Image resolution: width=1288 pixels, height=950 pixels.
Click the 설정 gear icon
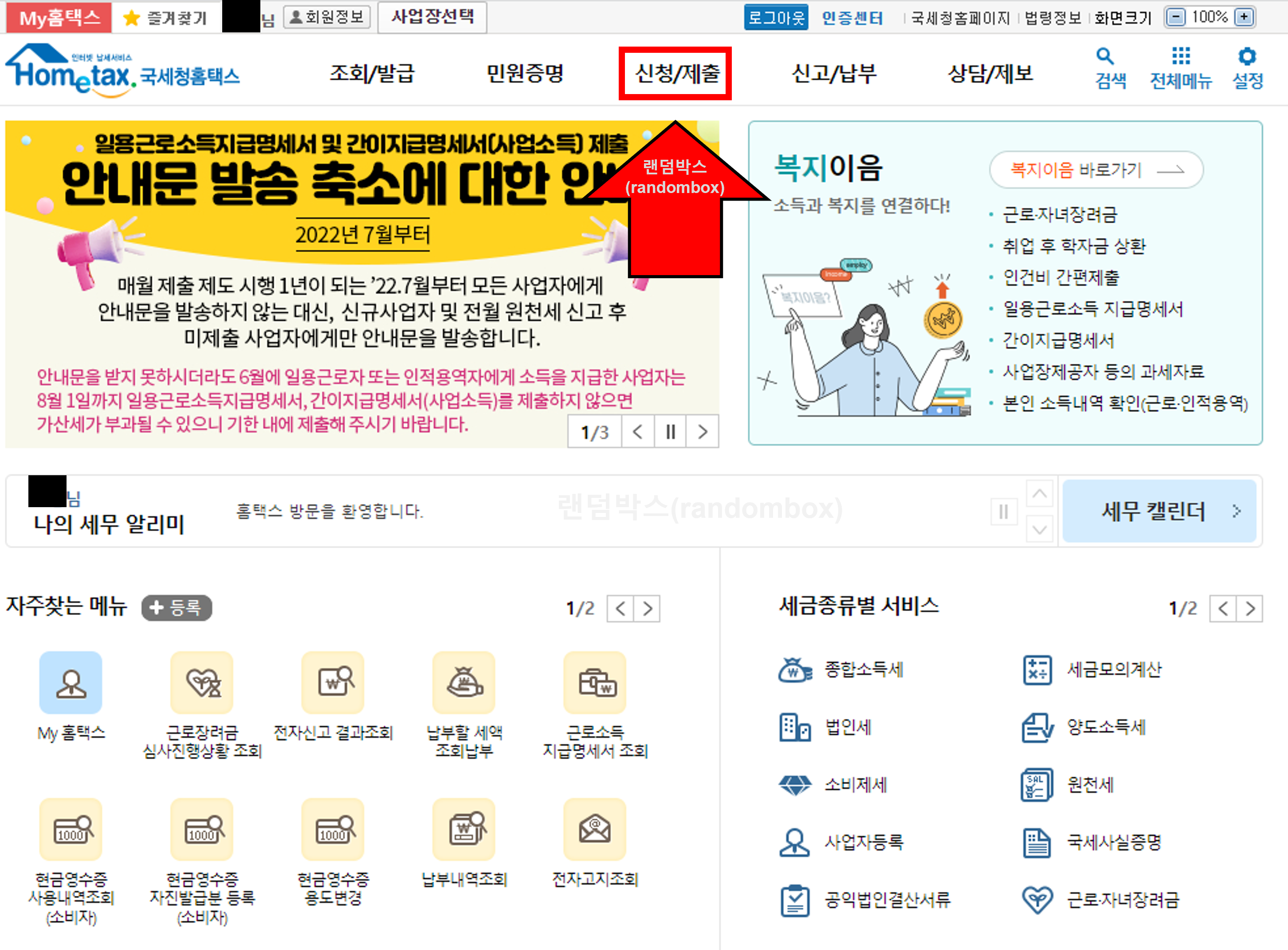1247,56
